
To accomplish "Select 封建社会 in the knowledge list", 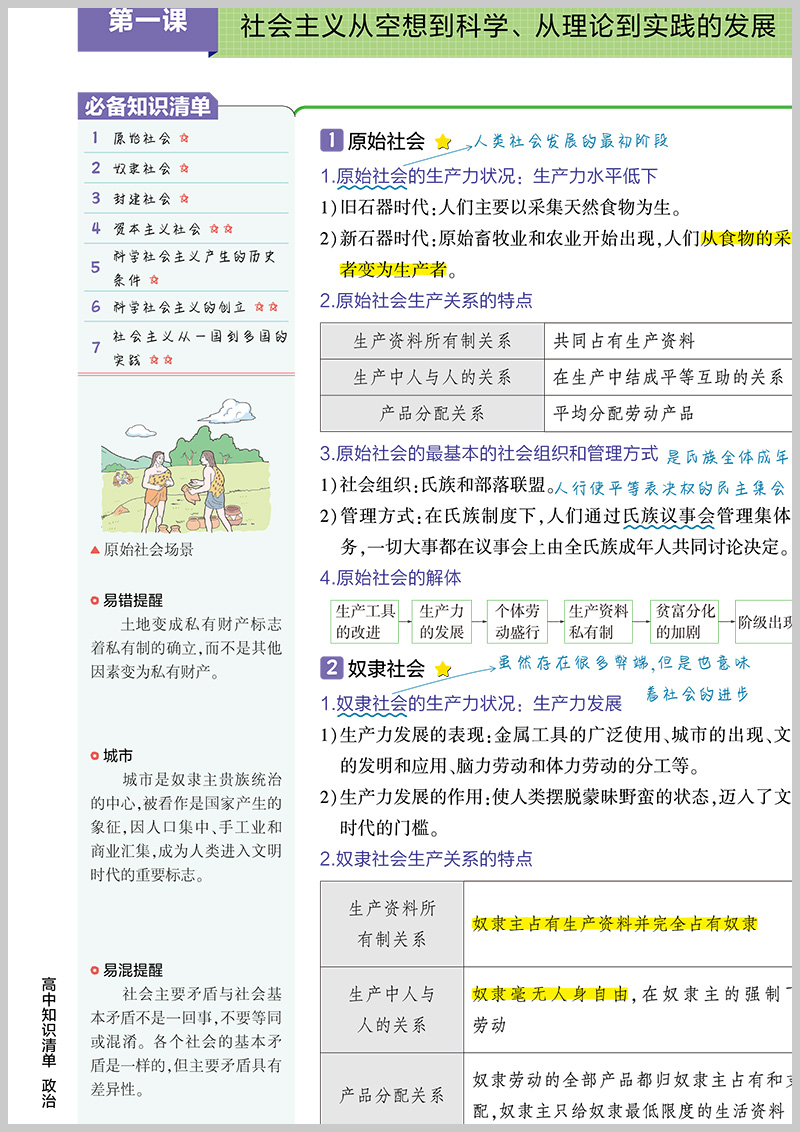I will click(142, 199).
